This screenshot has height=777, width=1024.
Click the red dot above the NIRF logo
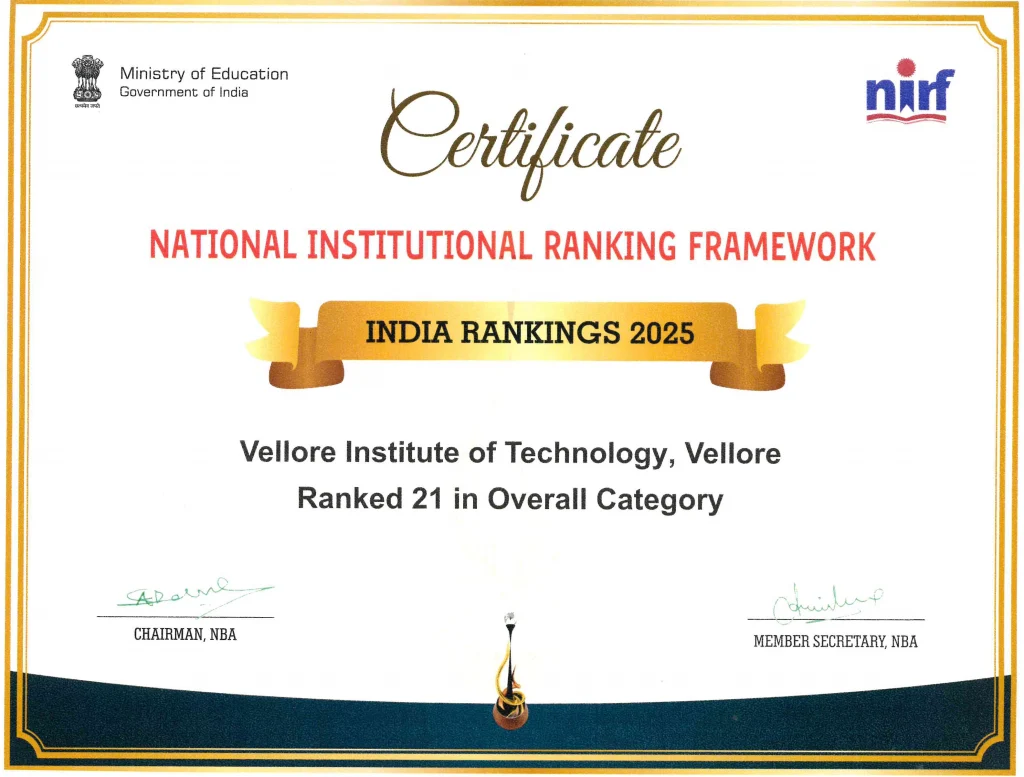(905, 67)
